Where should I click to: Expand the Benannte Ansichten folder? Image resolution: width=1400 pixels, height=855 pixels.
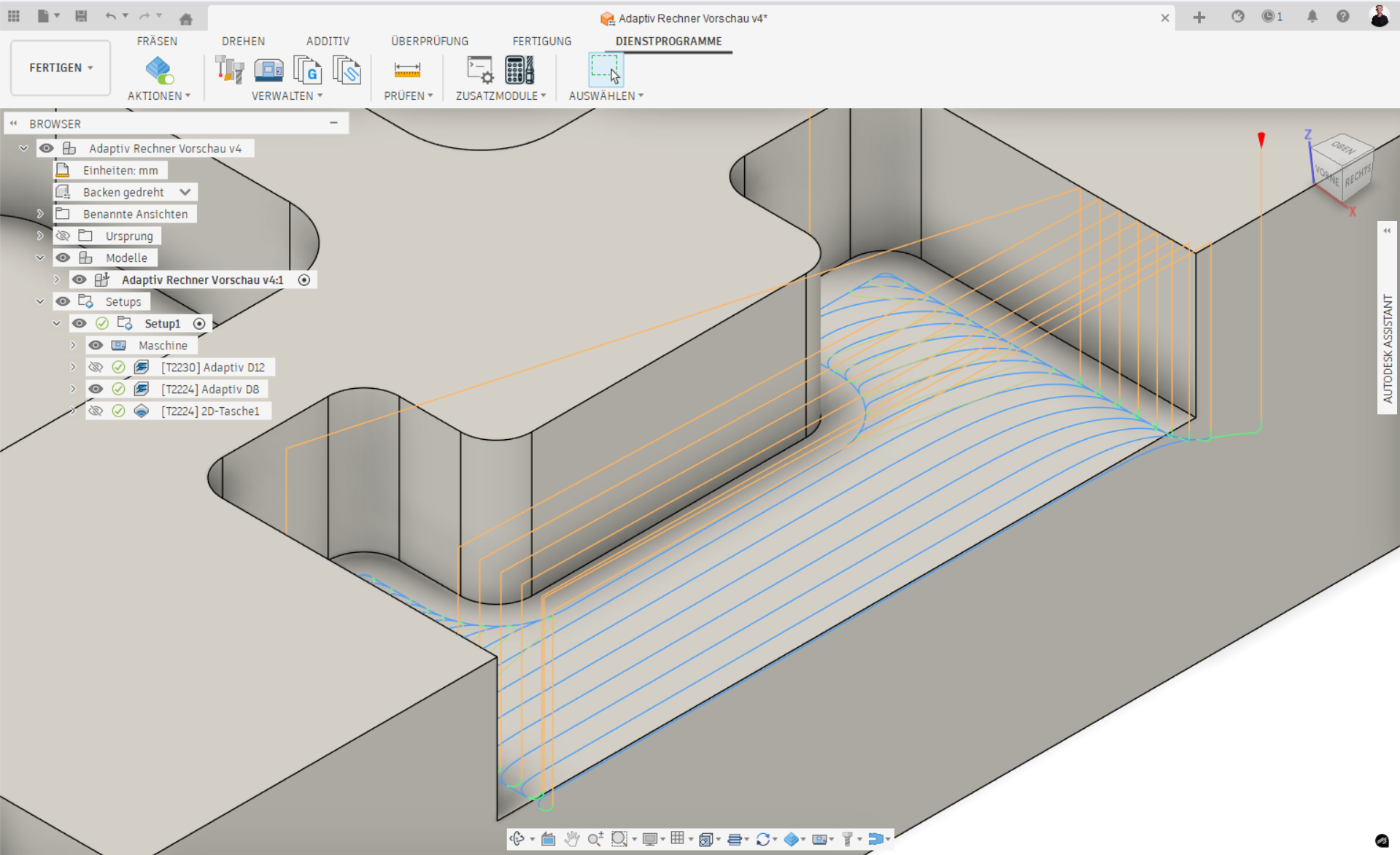[x=40, y=214]
